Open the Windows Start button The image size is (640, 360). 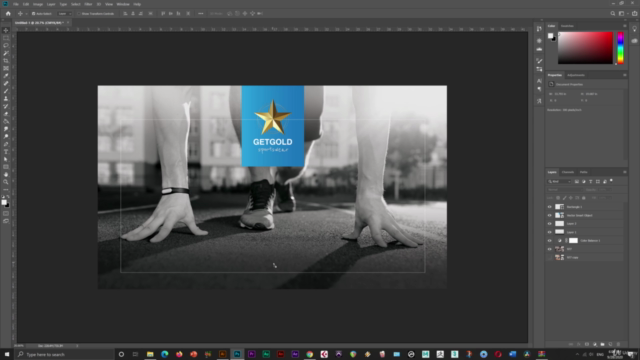click(x=7, y=354)
